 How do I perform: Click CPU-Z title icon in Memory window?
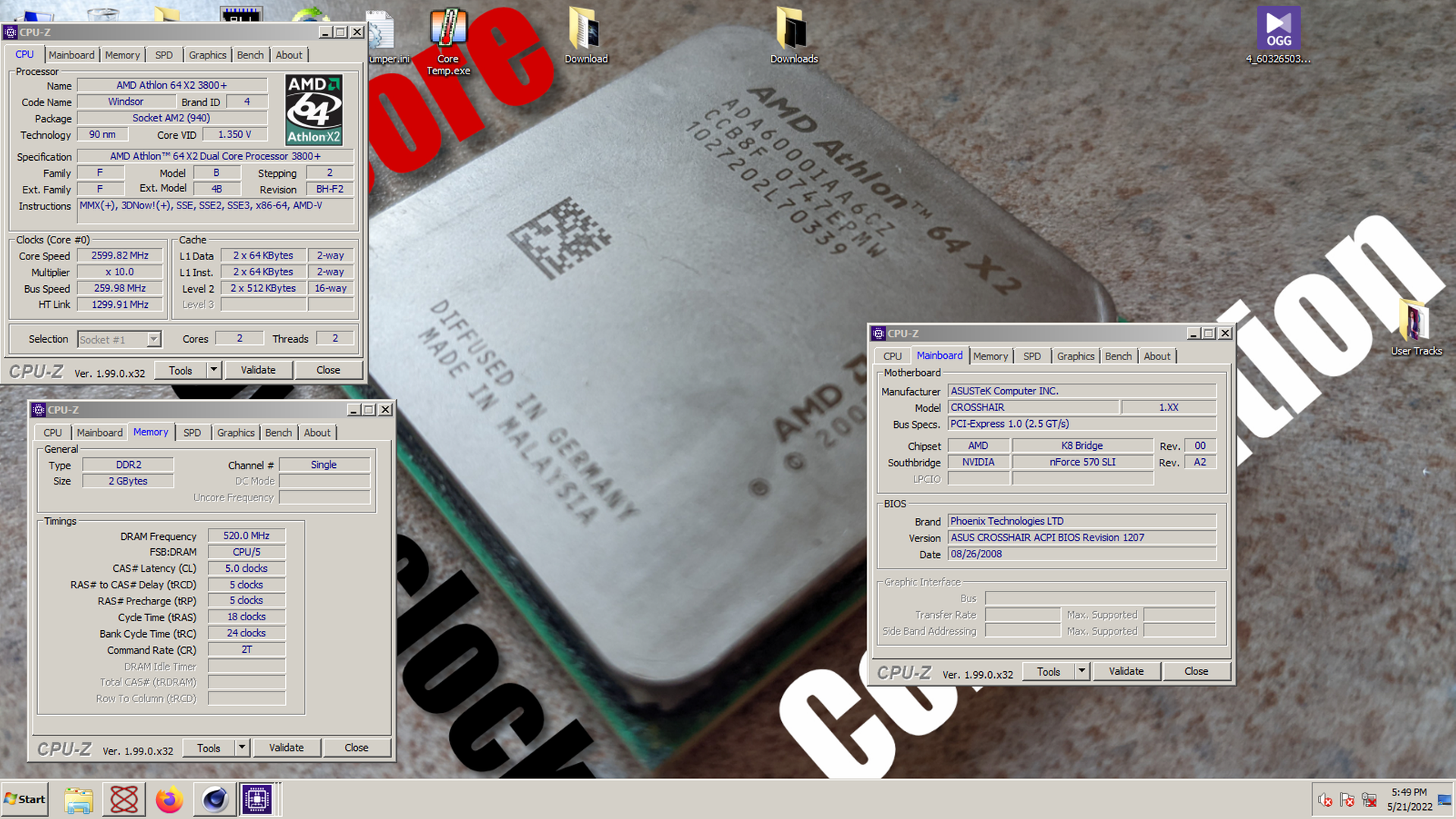click(39, 409)
